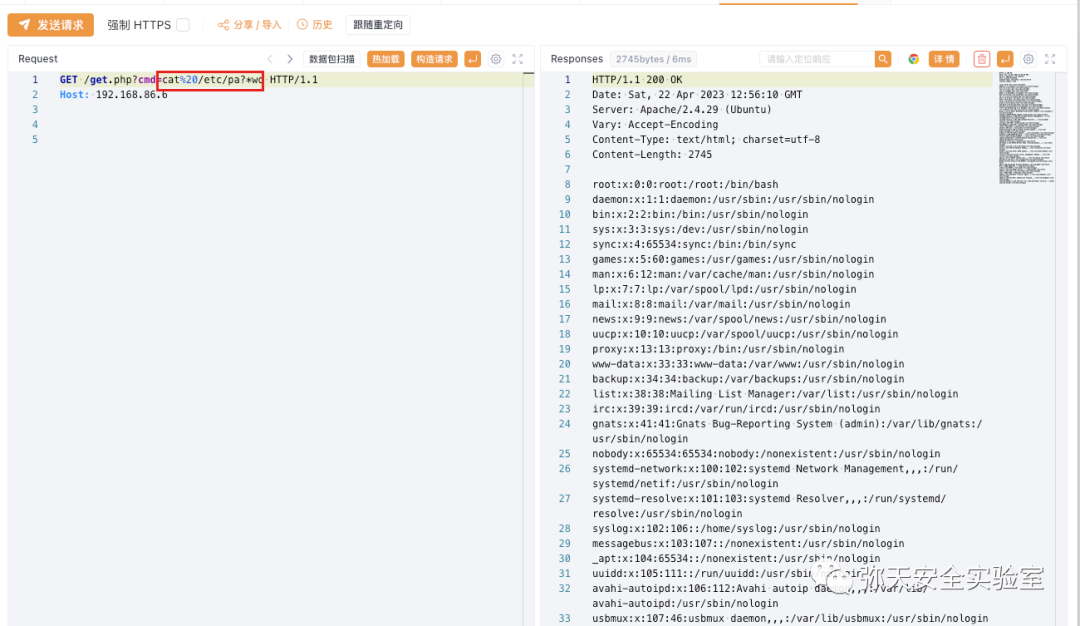Click the Vary: Accept-Encoding line
This screenshot has height=626, width=1080.
click(654, 125)
